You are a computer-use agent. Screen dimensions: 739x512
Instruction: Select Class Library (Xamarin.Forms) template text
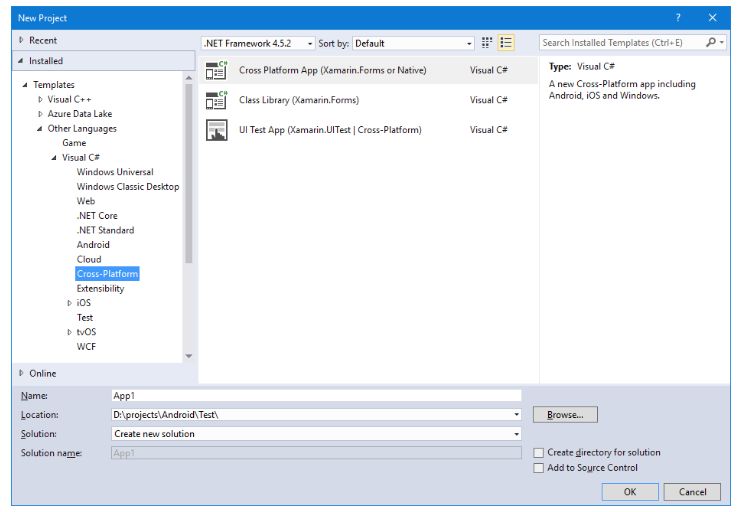(x=299, y=100)
